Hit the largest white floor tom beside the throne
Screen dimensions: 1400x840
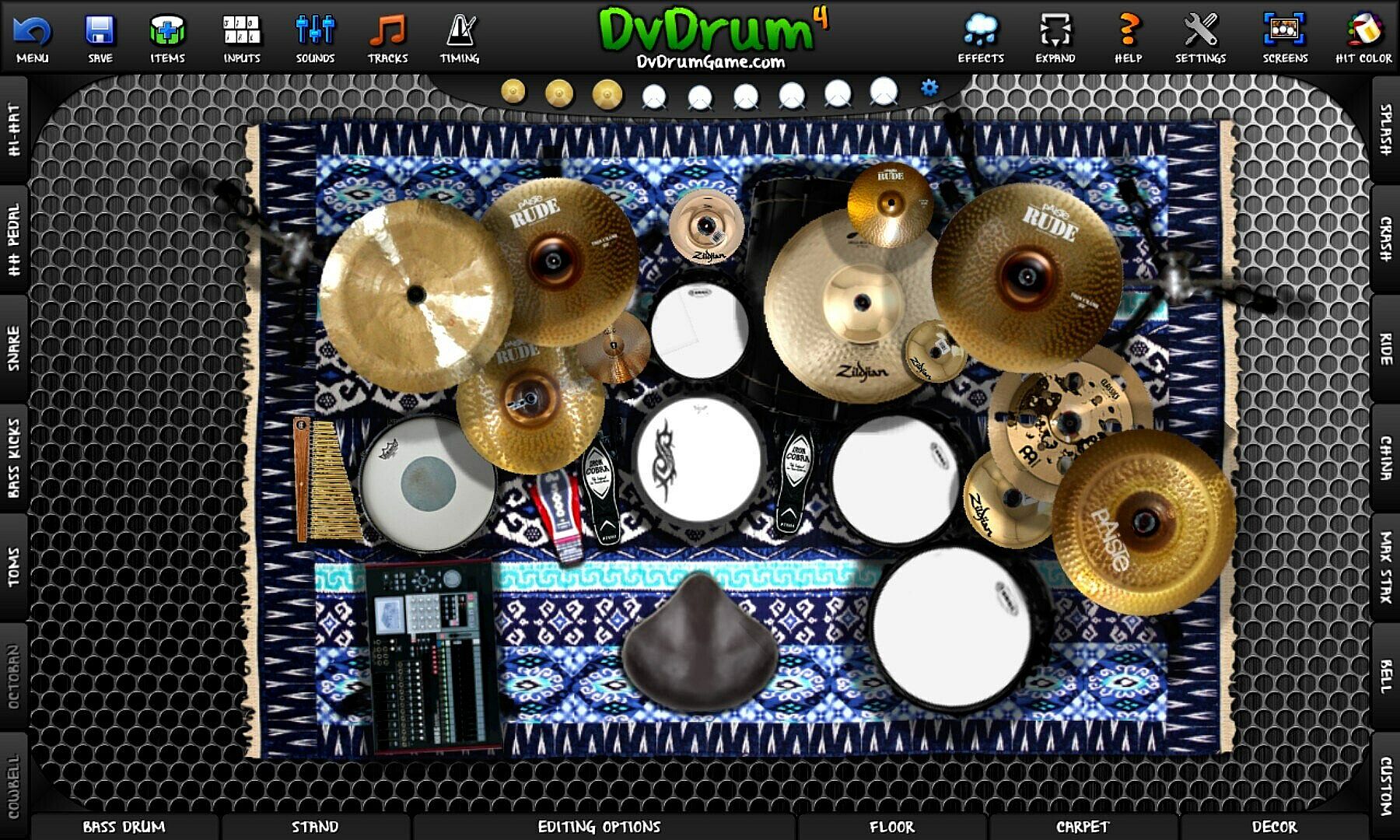point(952,626)
